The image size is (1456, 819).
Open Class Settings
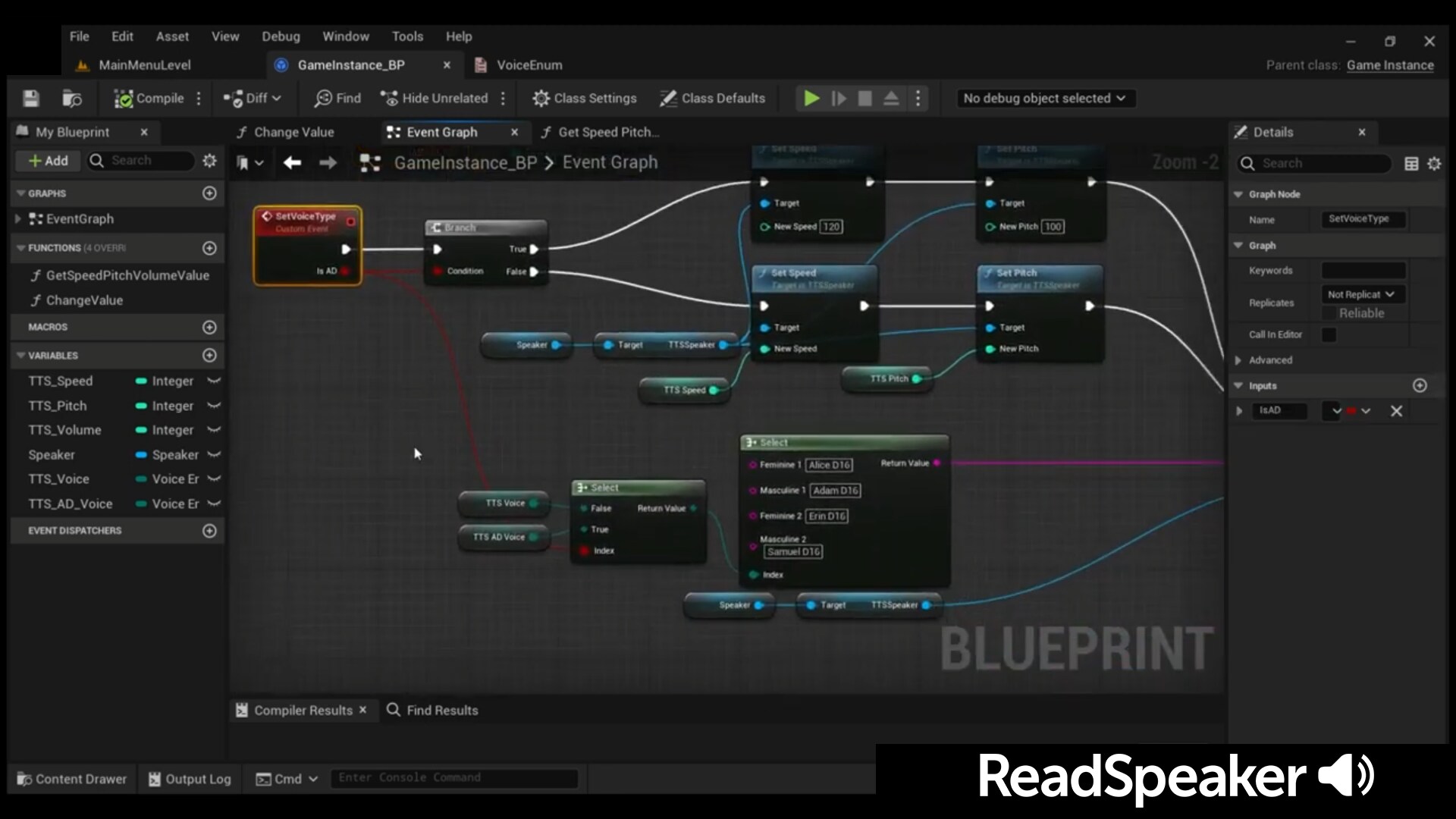pyautogui.click(x=585, y=98)
